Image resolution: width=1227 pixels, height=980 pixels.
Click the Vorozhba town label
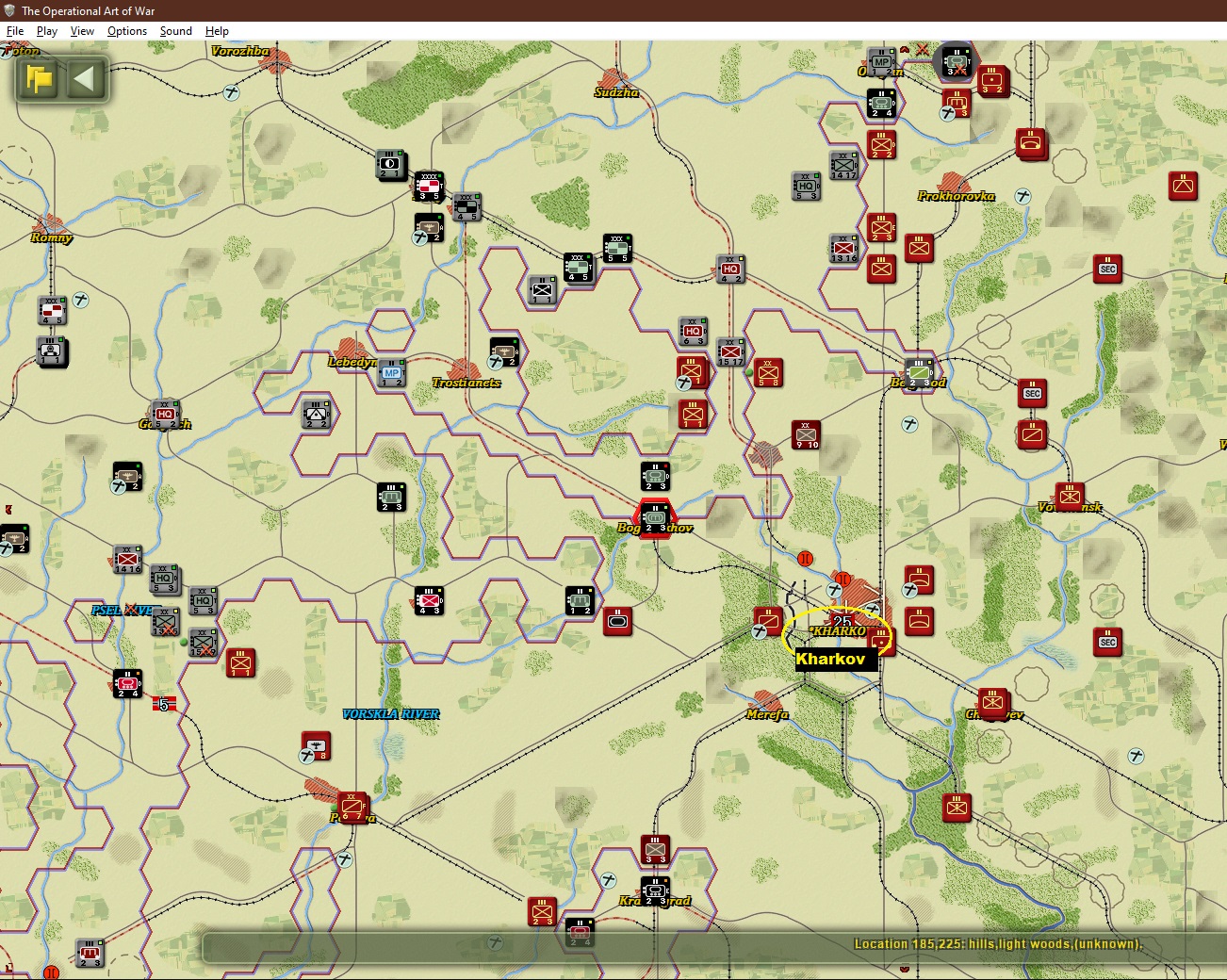pyautogui.click(x=240, y=51)
